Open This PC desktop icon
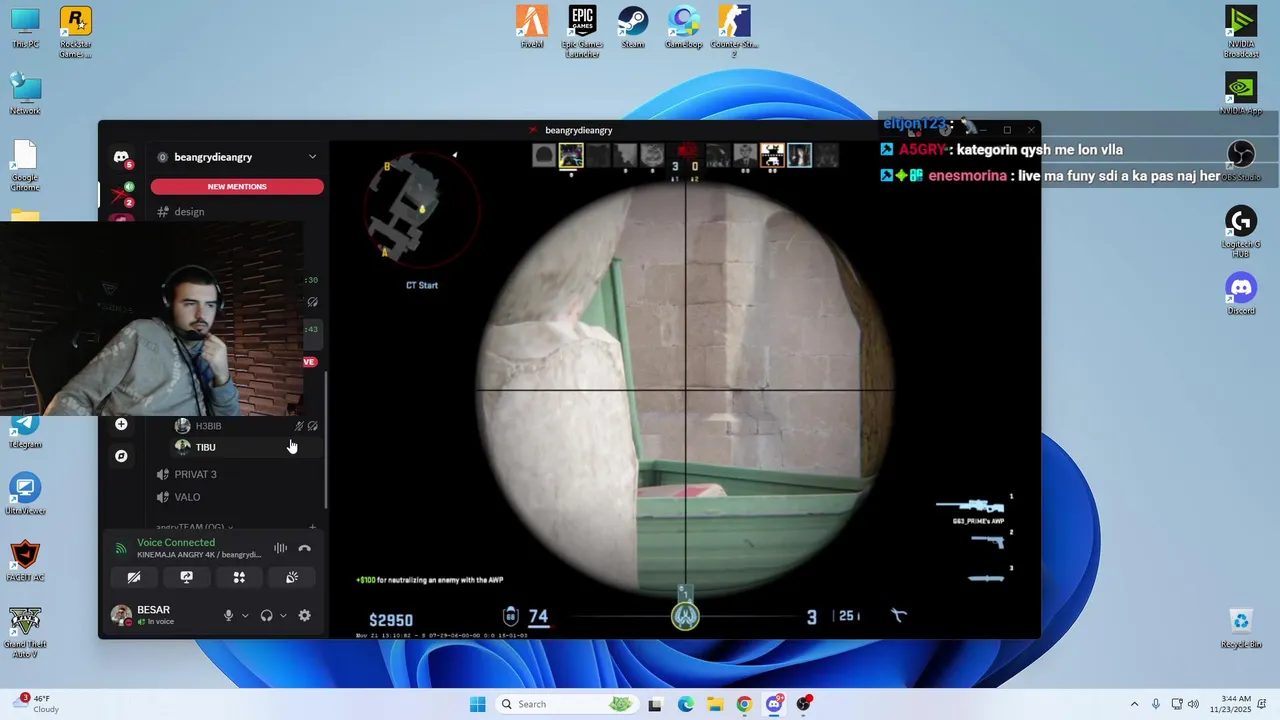Viewport: 1280px width, 720px height. [25, 28]
